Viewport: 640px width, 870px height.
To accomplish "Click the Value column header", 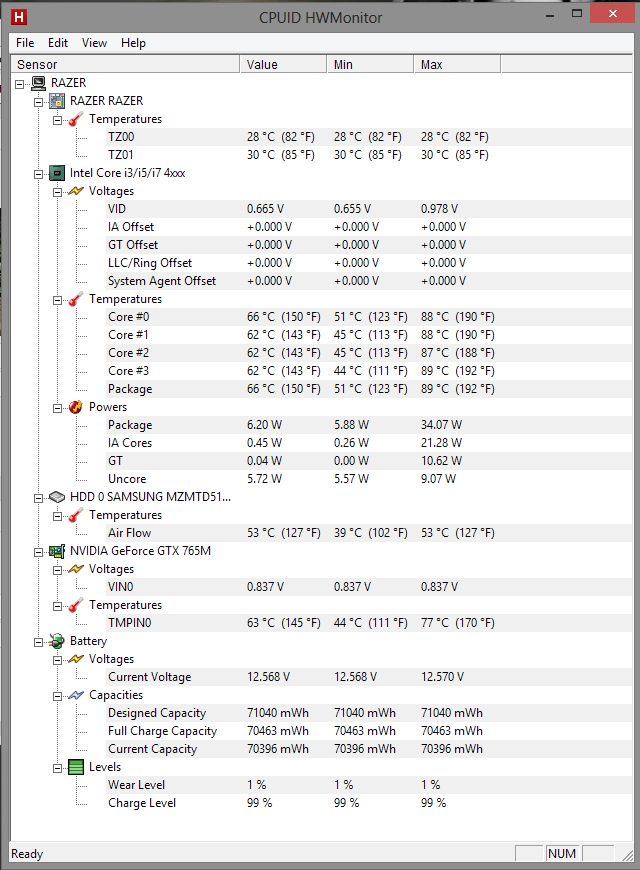I will [x=283, y=64].
